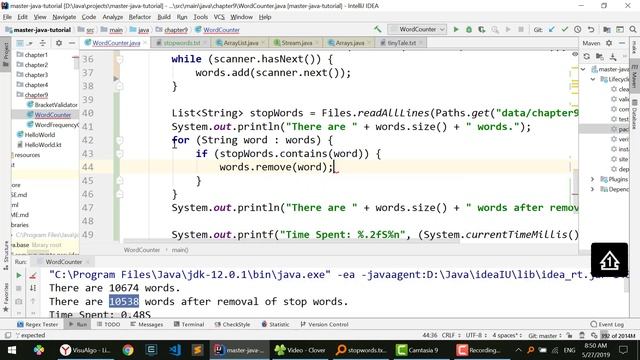The image size is (640, 360).
Task: Click the notification center icon in the system tray
Action: click(623, 350)
